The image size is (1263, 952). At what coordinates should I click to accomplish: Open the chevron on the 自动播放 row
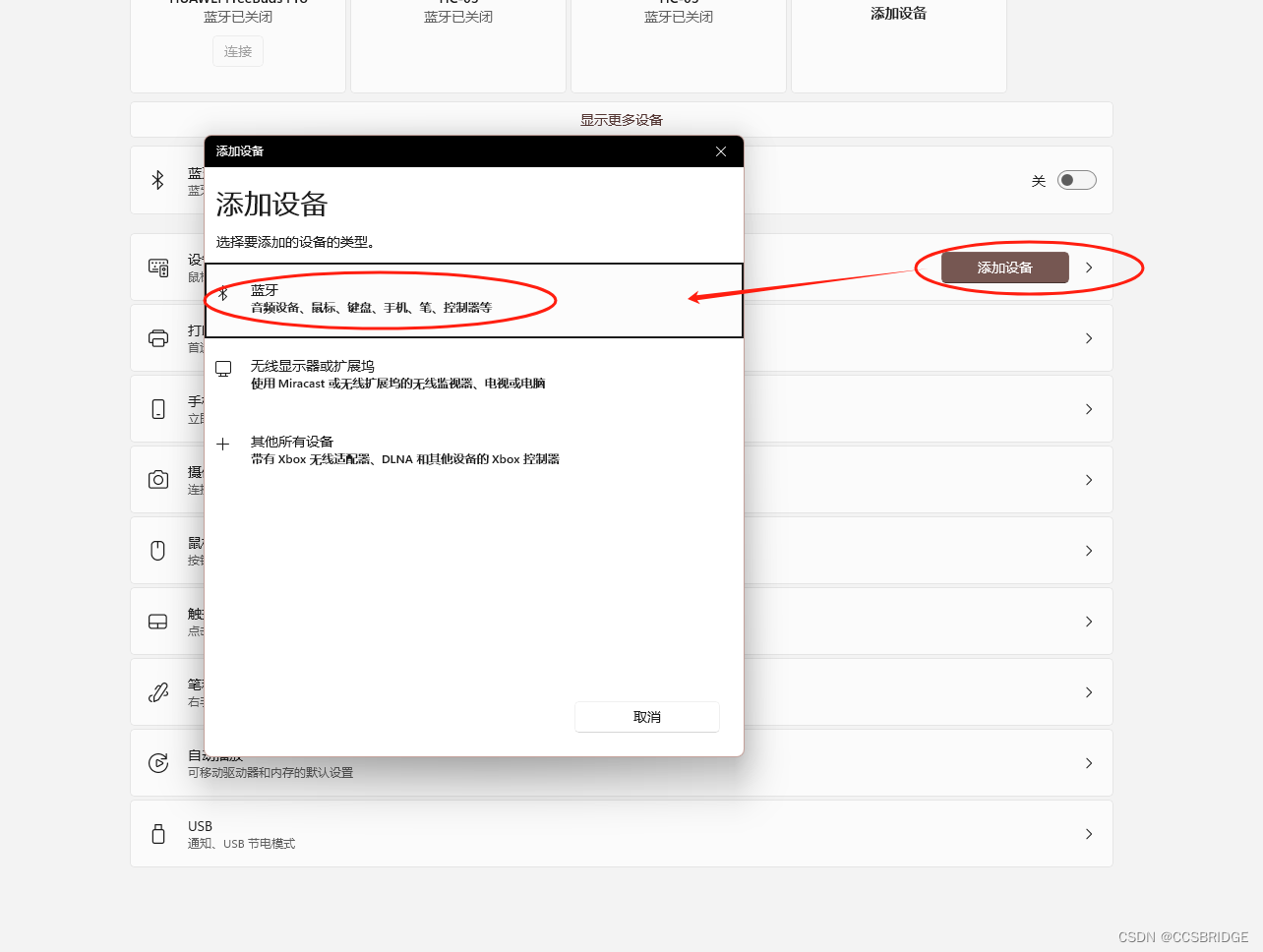pyautogui.click(x=1089, y=763)
